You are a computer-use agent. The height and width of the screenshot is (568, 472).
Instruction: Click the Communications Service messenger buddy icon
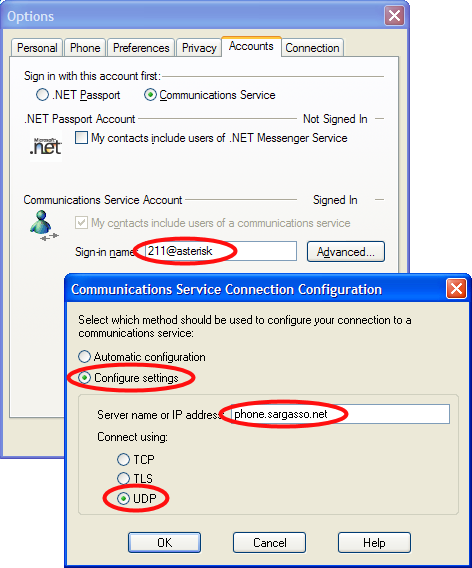pos(43,226)
